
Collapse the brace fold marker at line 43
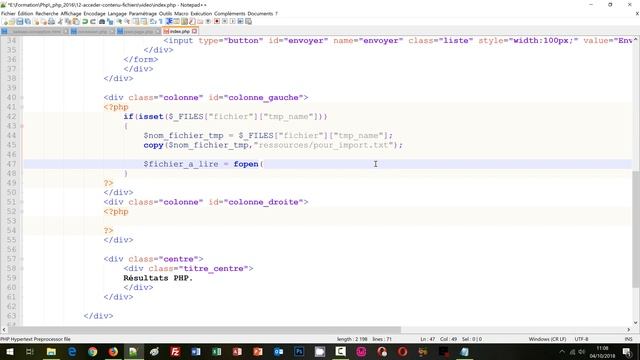point(22,126)
